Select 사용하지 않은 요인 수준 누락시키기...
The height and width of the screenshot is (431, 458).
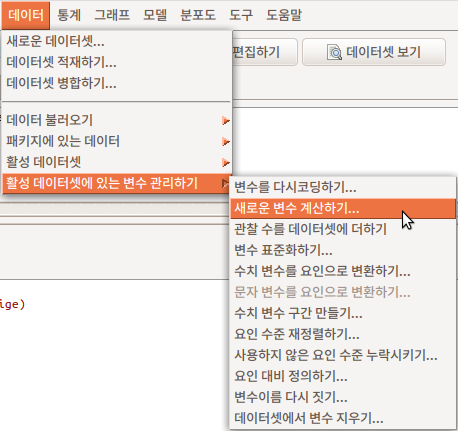[x=343, y=355]
